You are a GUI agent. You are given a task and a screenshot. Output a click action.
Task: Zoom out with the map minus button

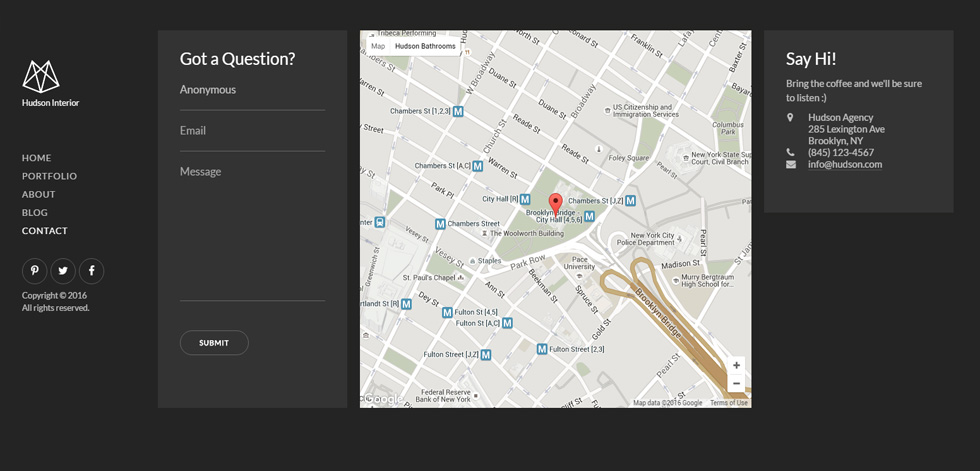736,383
